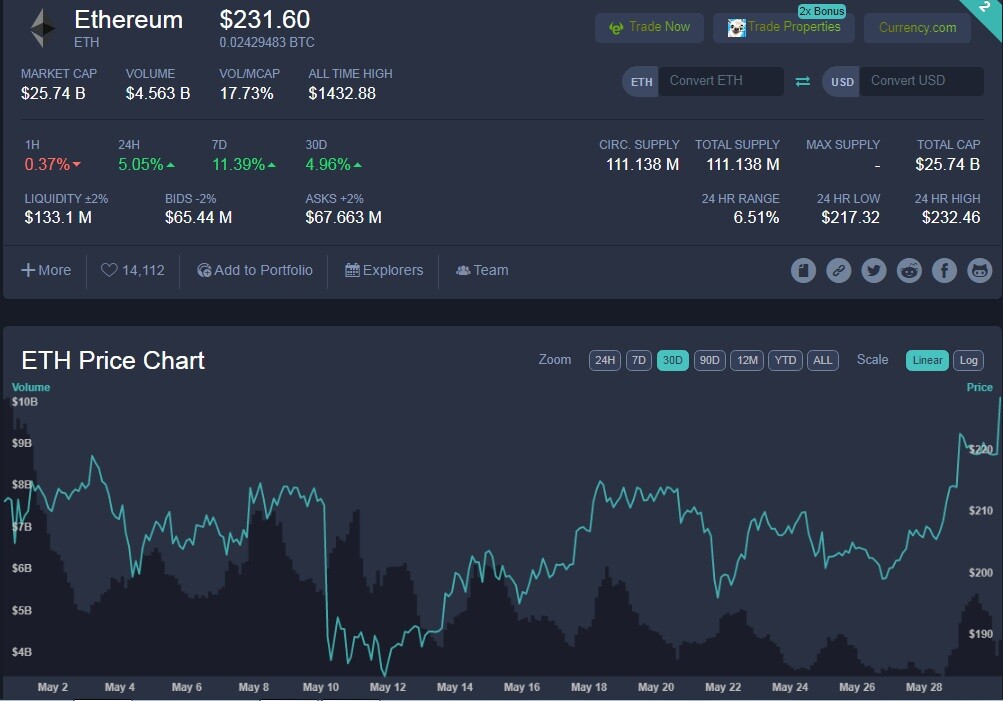1003x701 pixels.
Task: Click the $67.663 M asks value
Action: 344,217
